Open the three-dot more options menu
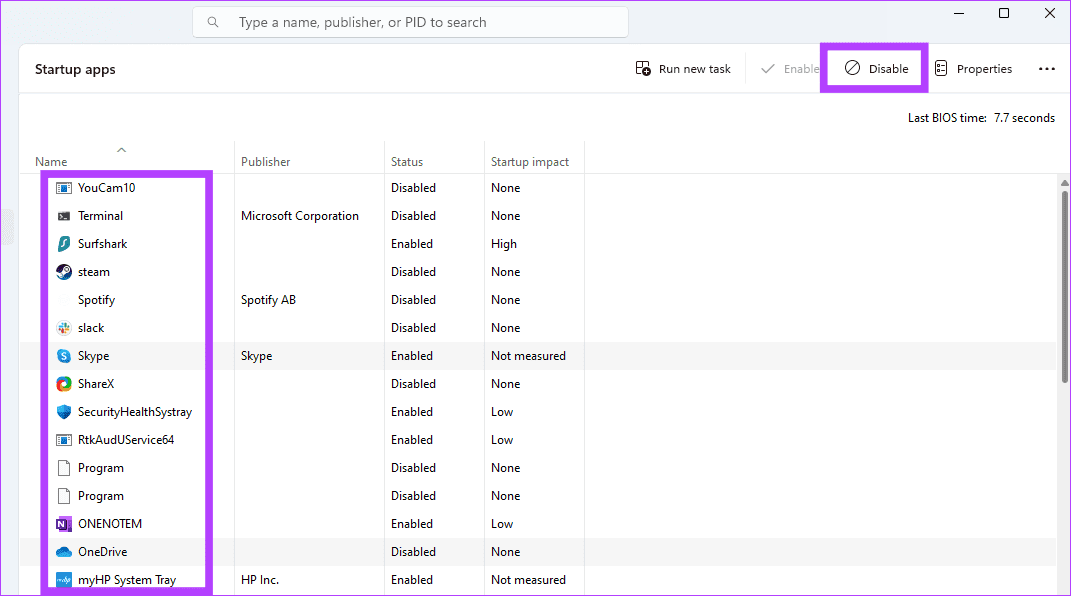This screenshot has height=596, width=1071. point(1046,69)
